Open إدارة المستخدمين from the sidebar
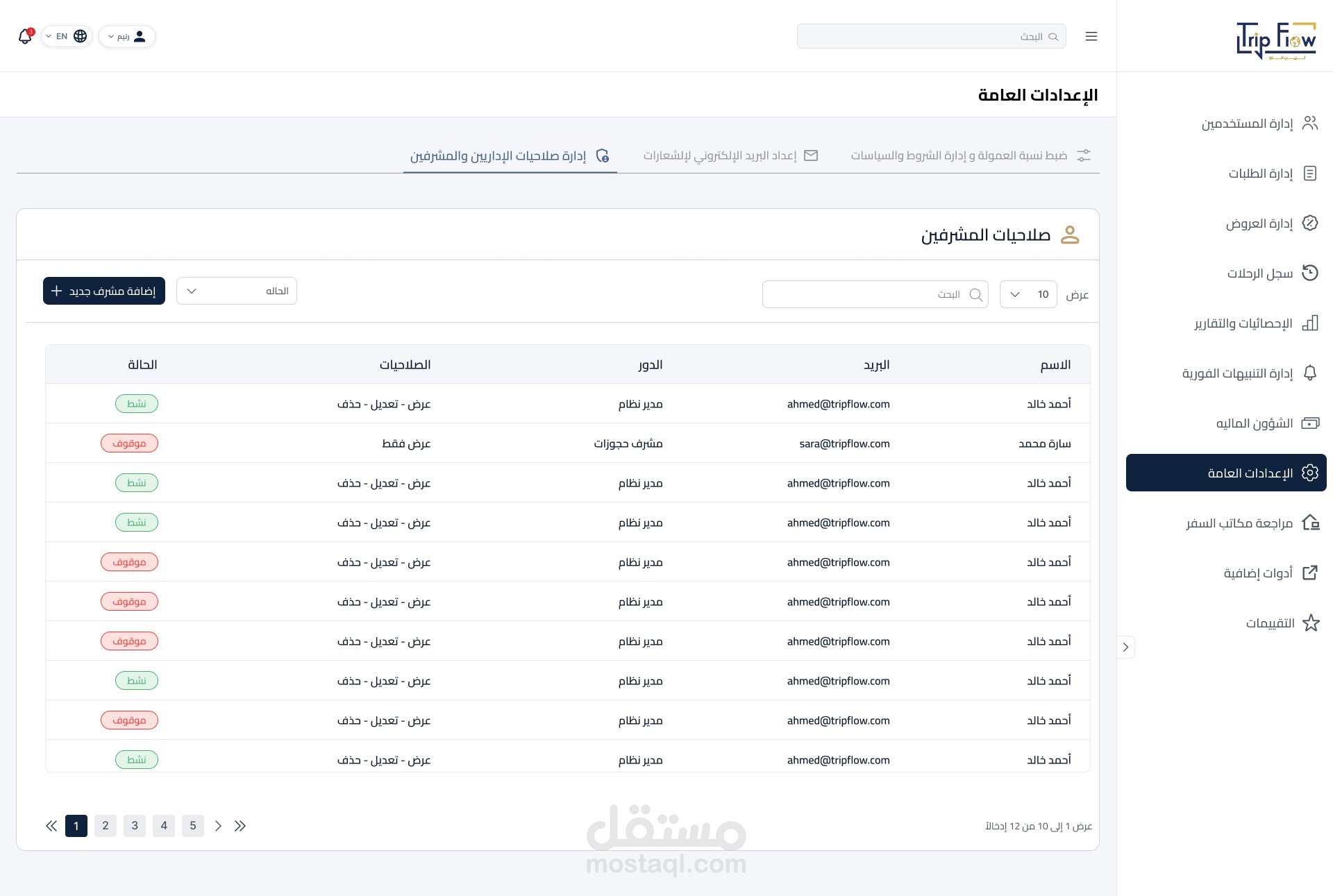1333x896 pixels. click(x=1247, y=124)
